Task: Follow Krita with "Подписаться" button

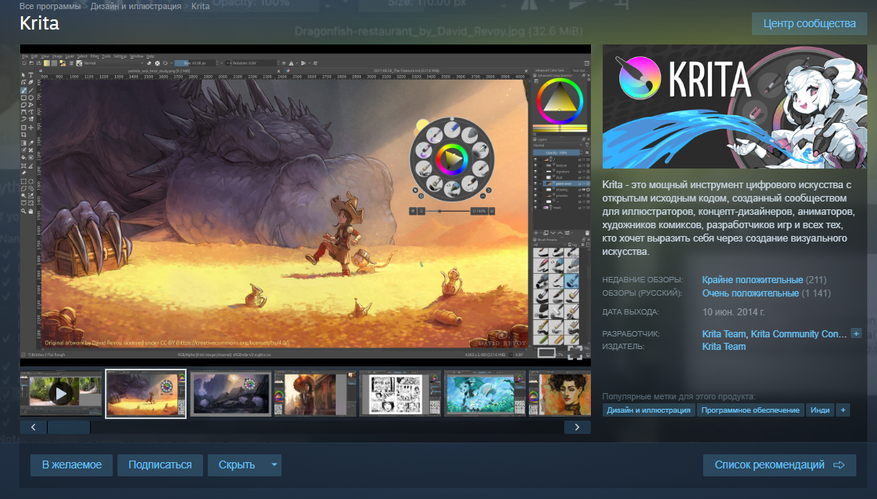Action: [160, 465]
